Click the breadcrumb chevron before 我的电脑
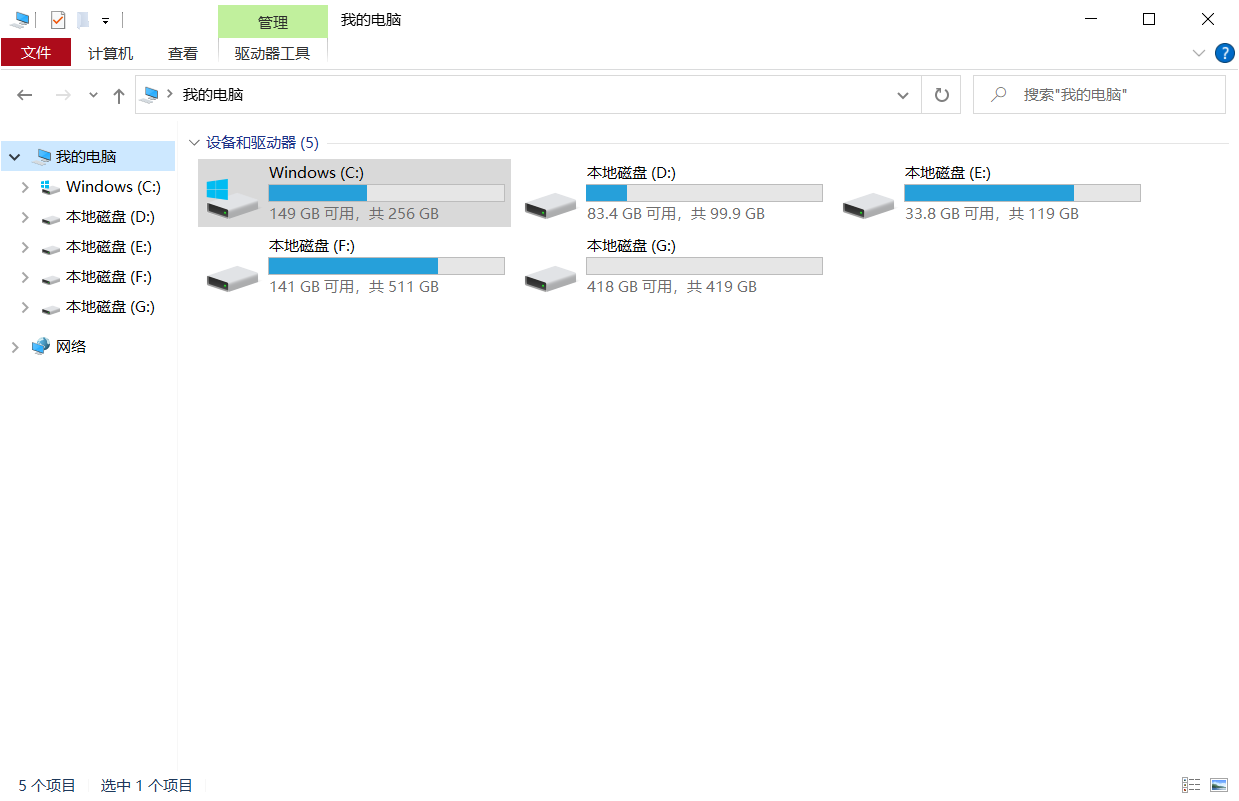 (170, 94)
